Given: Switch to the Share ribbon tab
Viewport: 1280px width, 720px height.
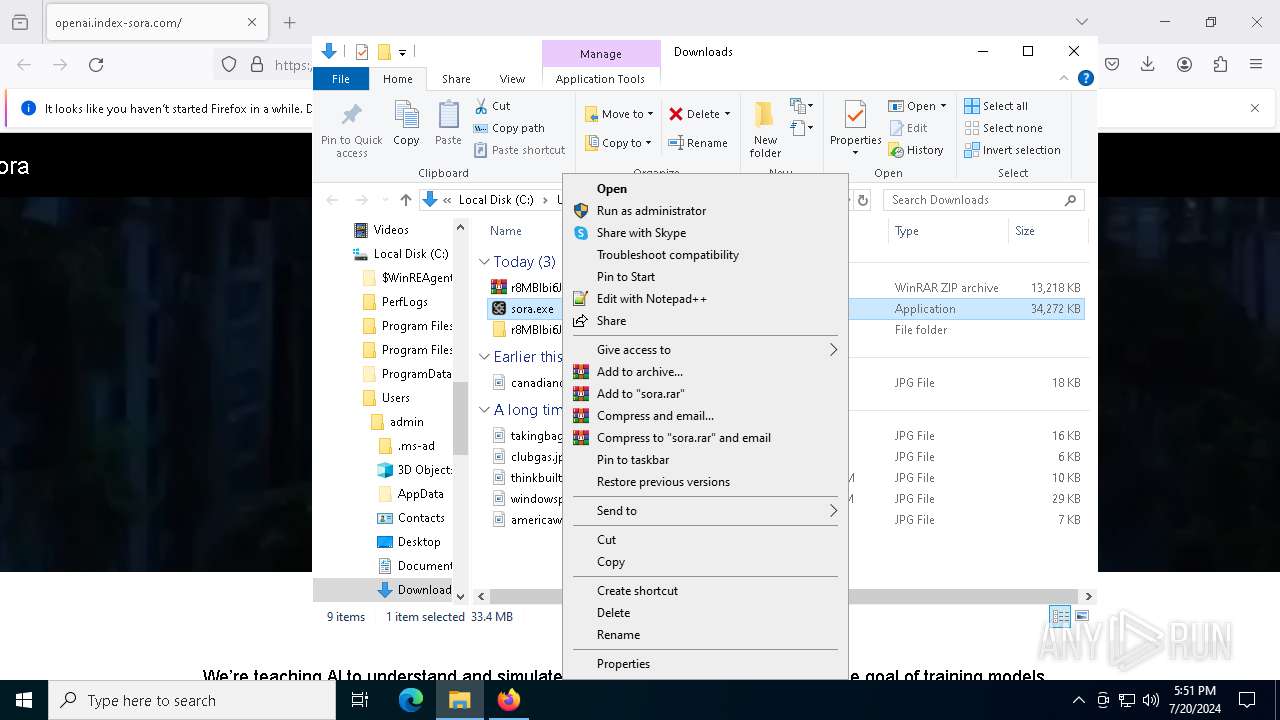Looking at the screenshot, I should coord(456,79).
